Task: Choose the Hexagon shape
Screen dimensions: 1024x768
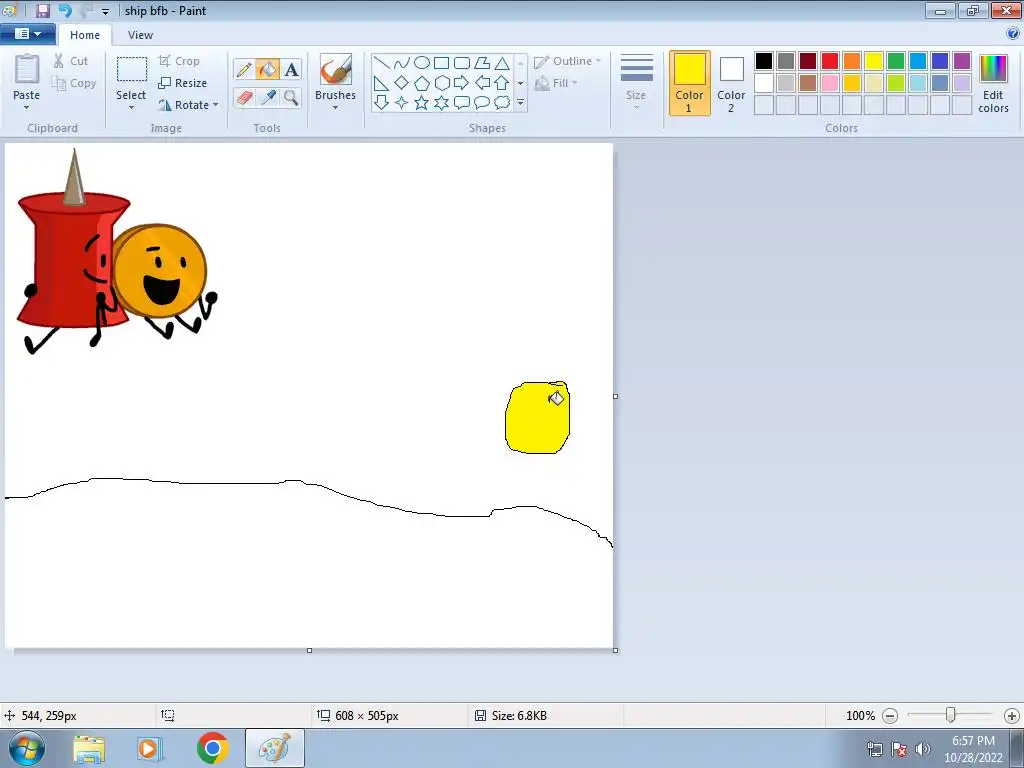Action: coord(441,83)
